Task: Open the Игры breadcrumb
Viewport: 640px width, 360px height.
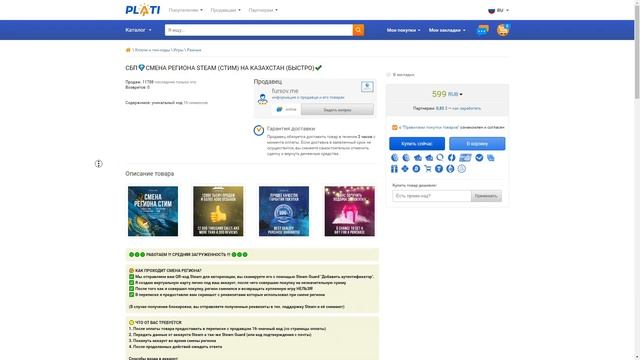Action: (x=178, y=50)
